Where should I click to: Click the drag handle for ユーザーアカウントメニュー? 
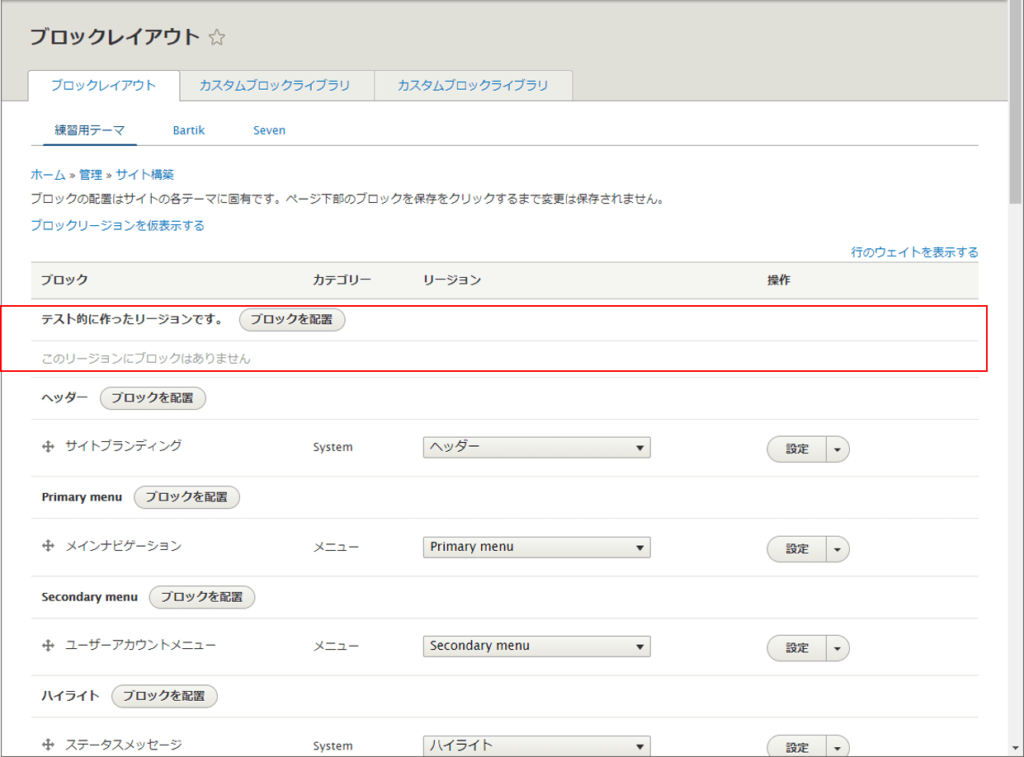tap(48, 646)
